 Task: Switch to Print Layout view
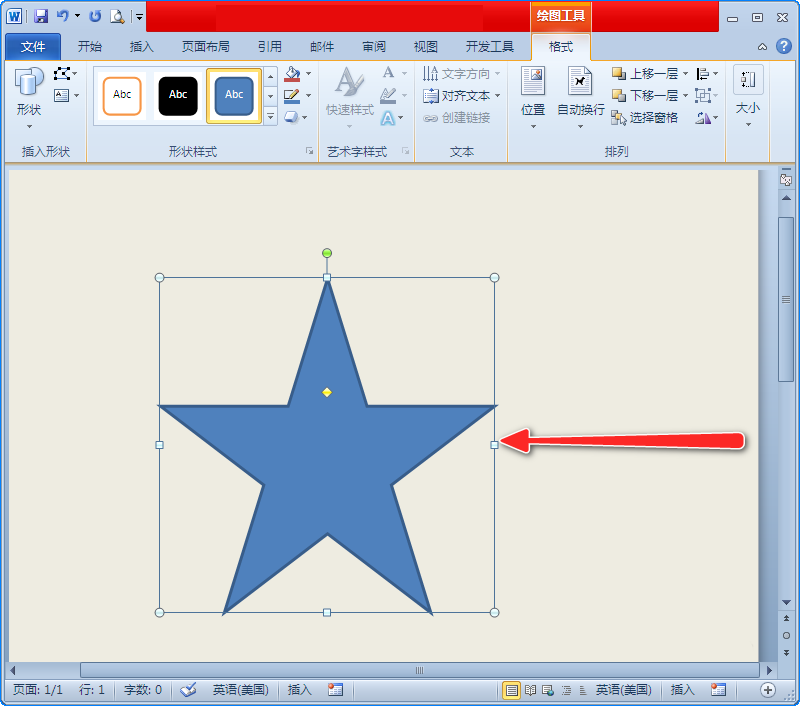pos(512,690)
